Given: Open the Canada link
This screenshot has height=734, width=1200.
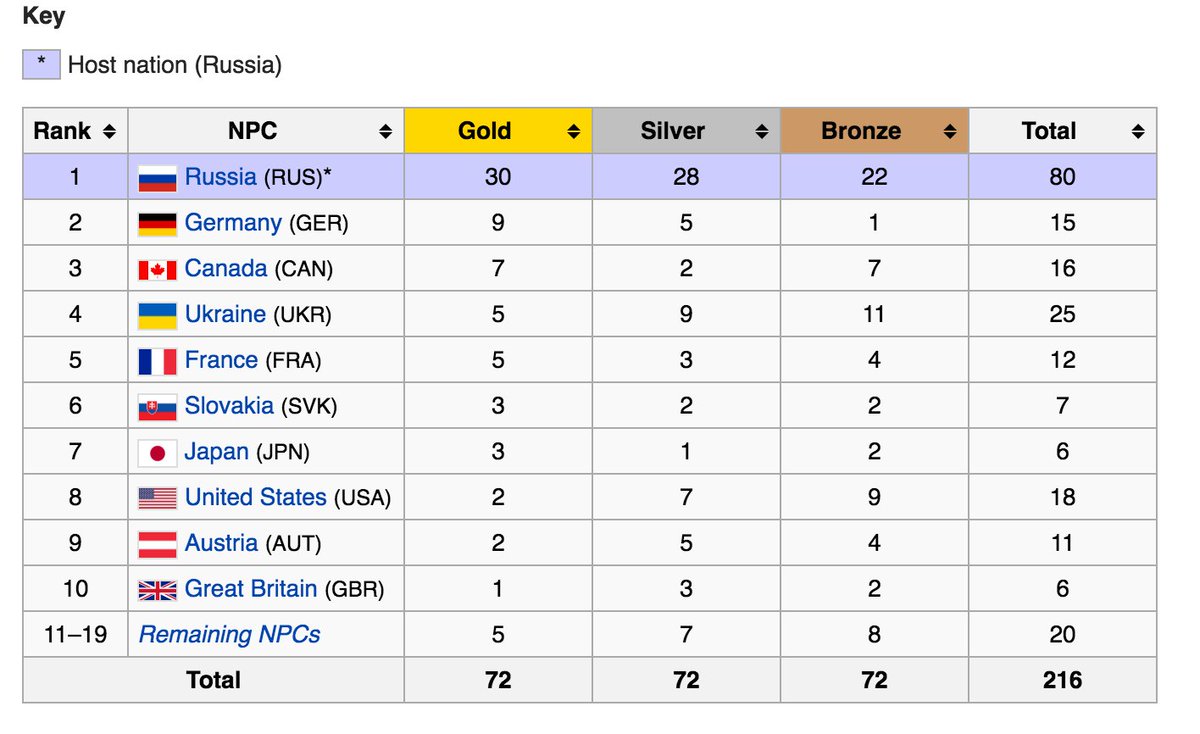Looking at the screenshot, I should tap(226, 269).
